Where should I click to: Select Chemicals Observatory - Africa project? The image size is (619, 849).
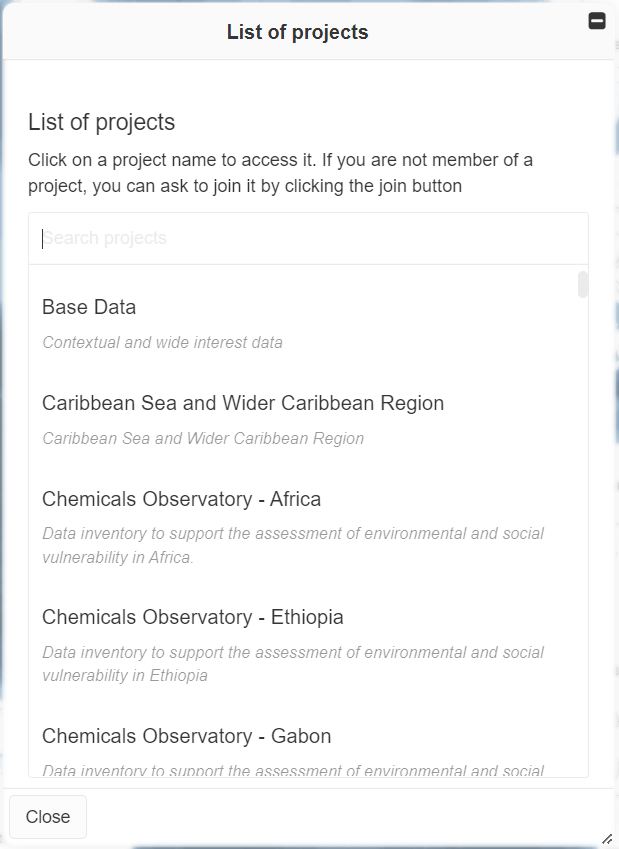(181, 499)
